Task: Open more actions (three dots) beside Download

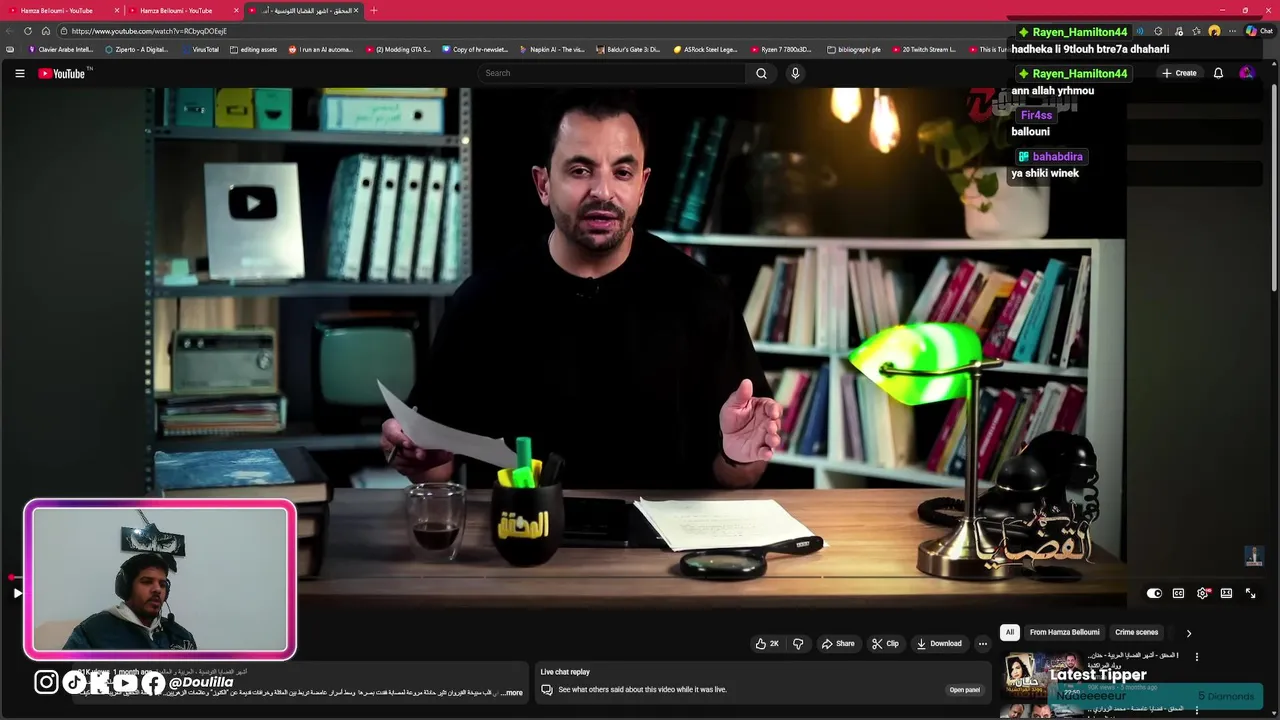Action: 983,644
